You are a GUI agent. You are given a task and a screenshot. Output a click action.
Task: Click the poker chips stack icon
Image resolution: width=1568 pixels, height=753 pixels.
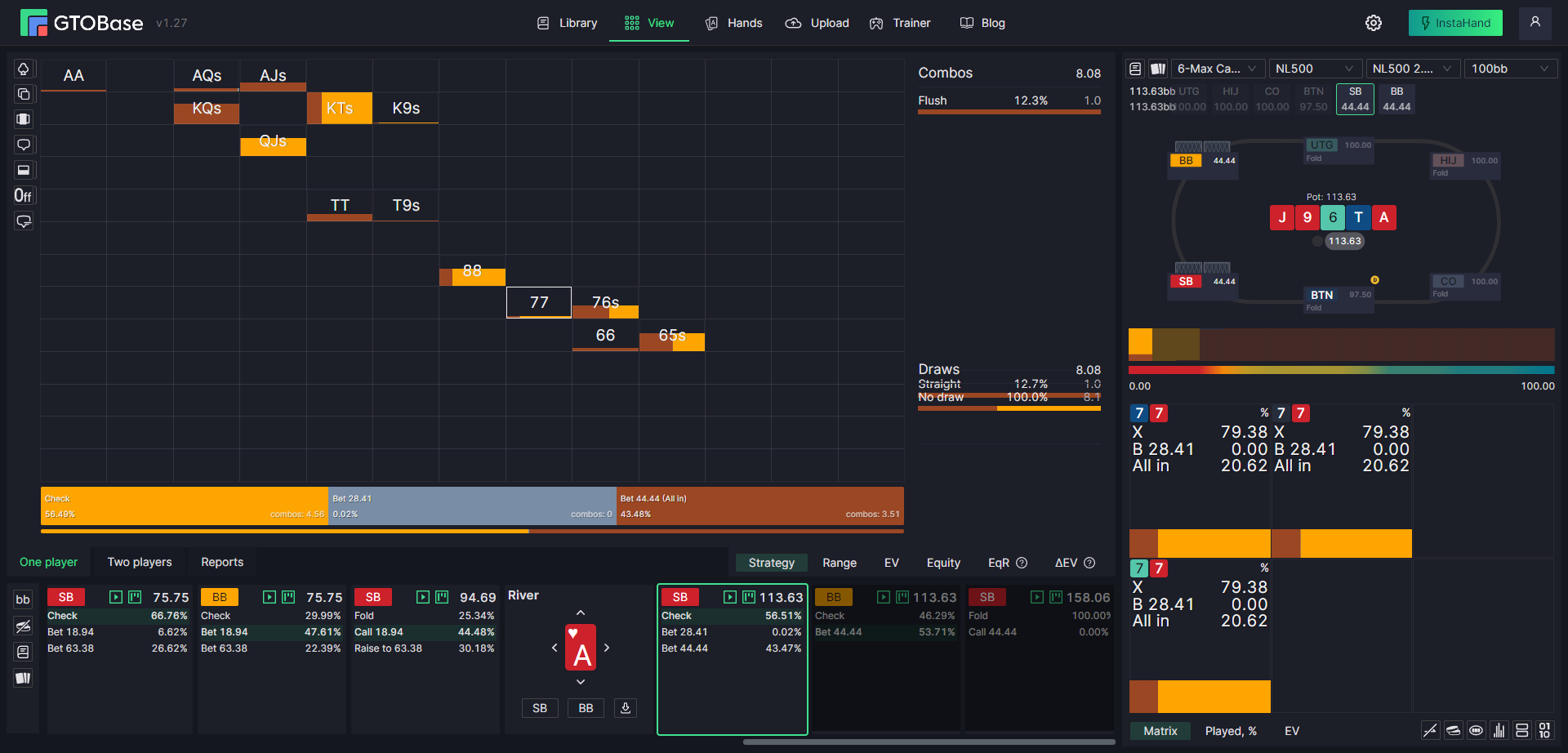click(1453, 730)
